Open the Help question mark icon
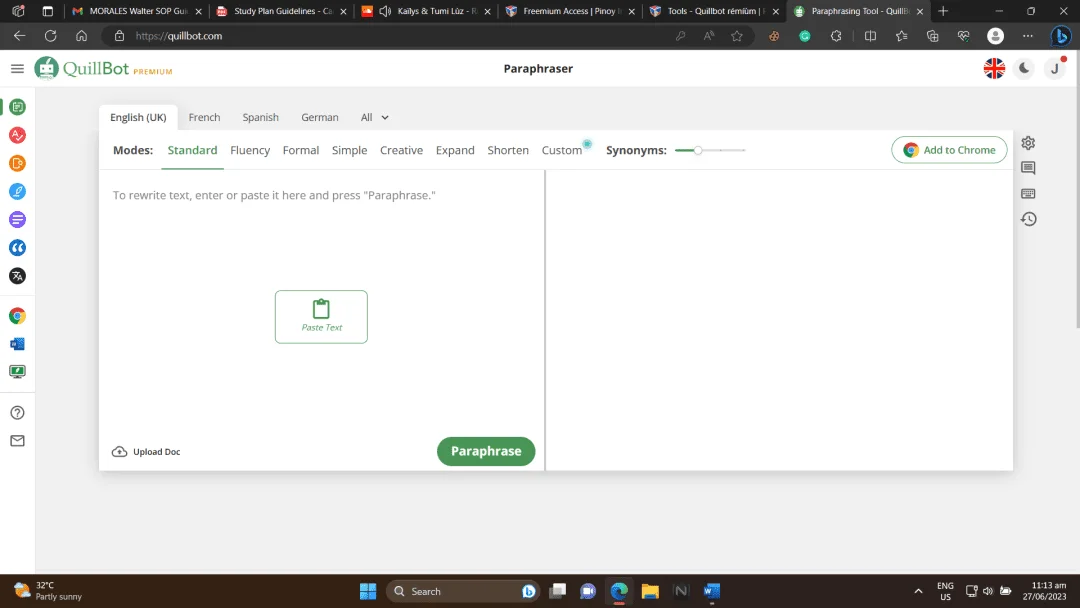This screenshot has height=608, width=1080. pos(17,412)
